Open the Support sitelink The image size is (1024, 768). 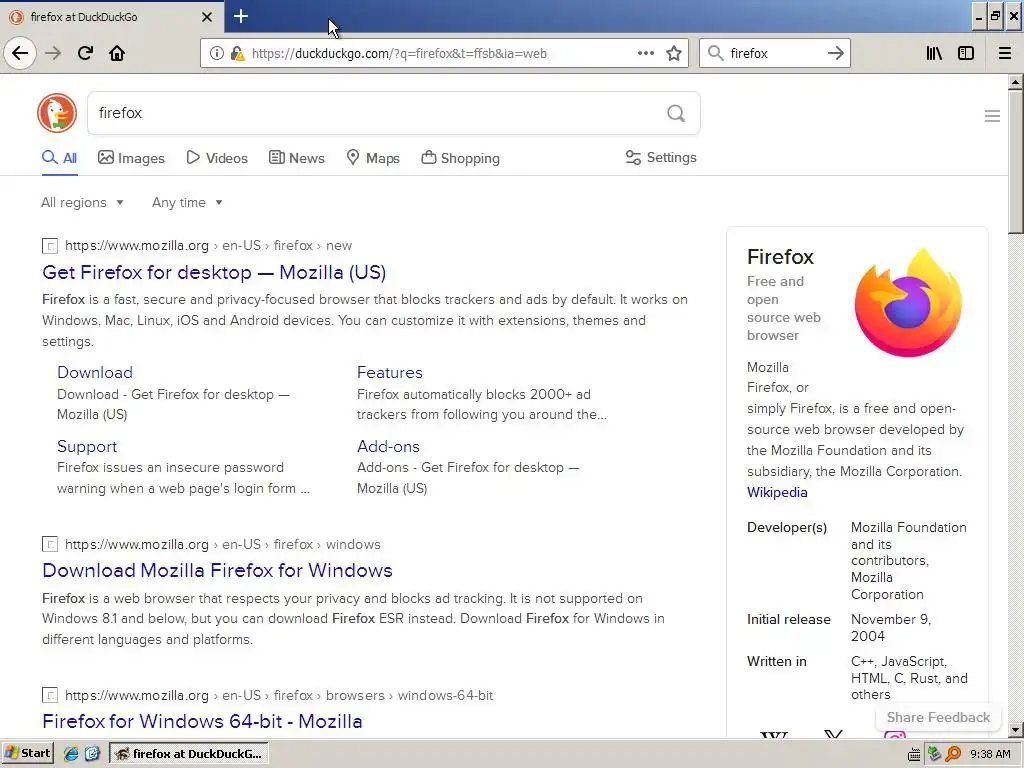tap(87, 447)
